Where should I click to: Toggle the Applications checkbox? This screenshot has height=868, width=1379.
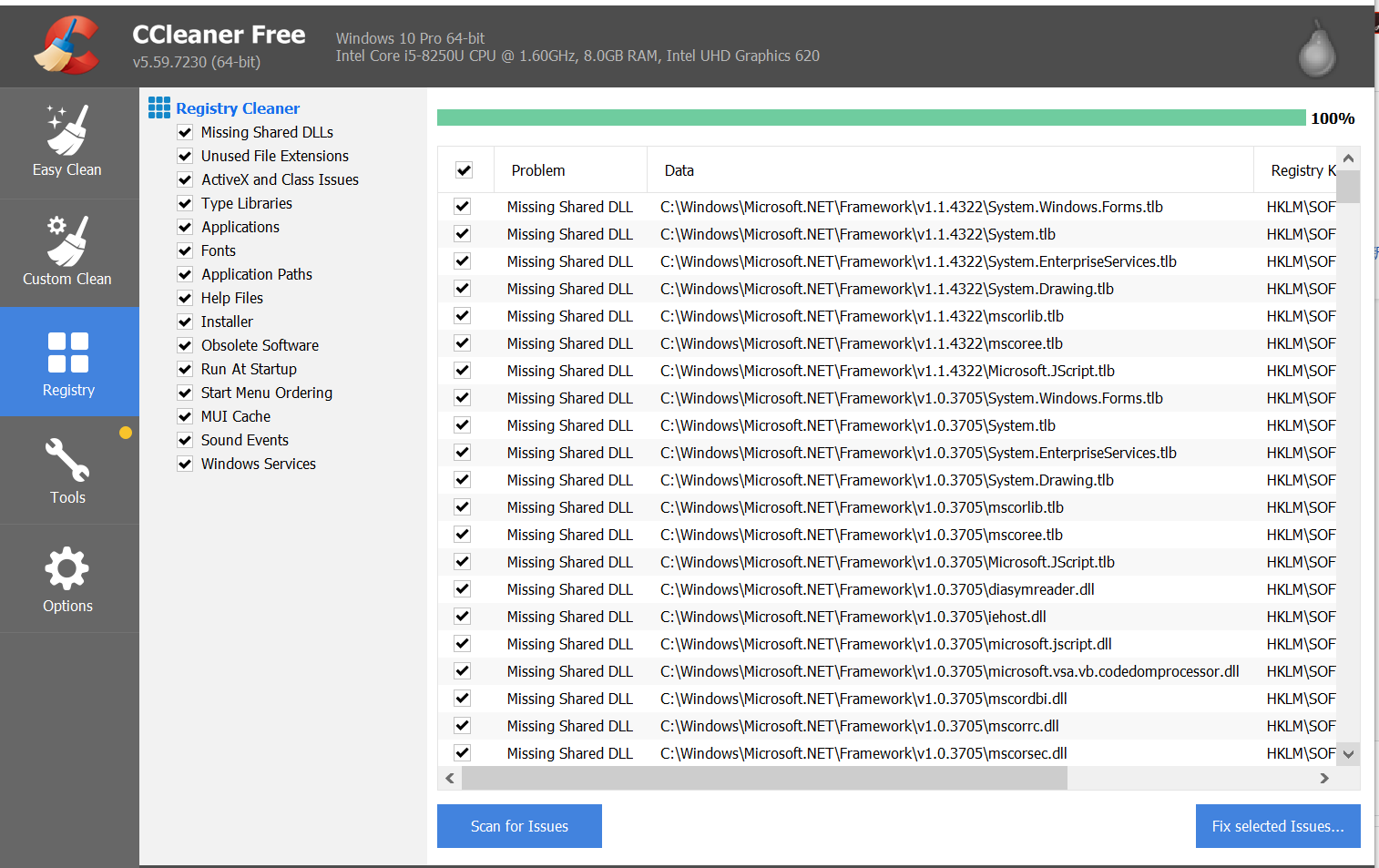point(185,227)
